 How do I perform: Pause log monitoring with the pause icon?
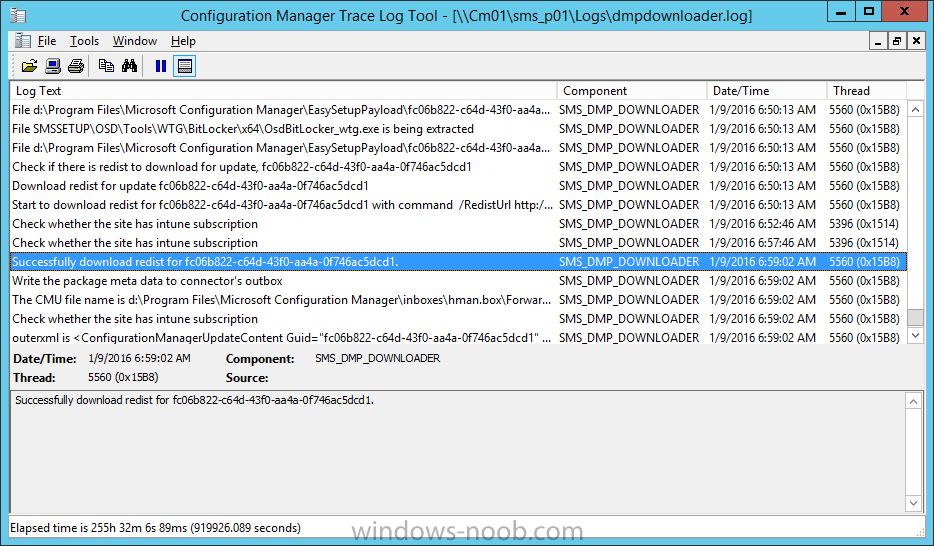(x=161, y=66)
